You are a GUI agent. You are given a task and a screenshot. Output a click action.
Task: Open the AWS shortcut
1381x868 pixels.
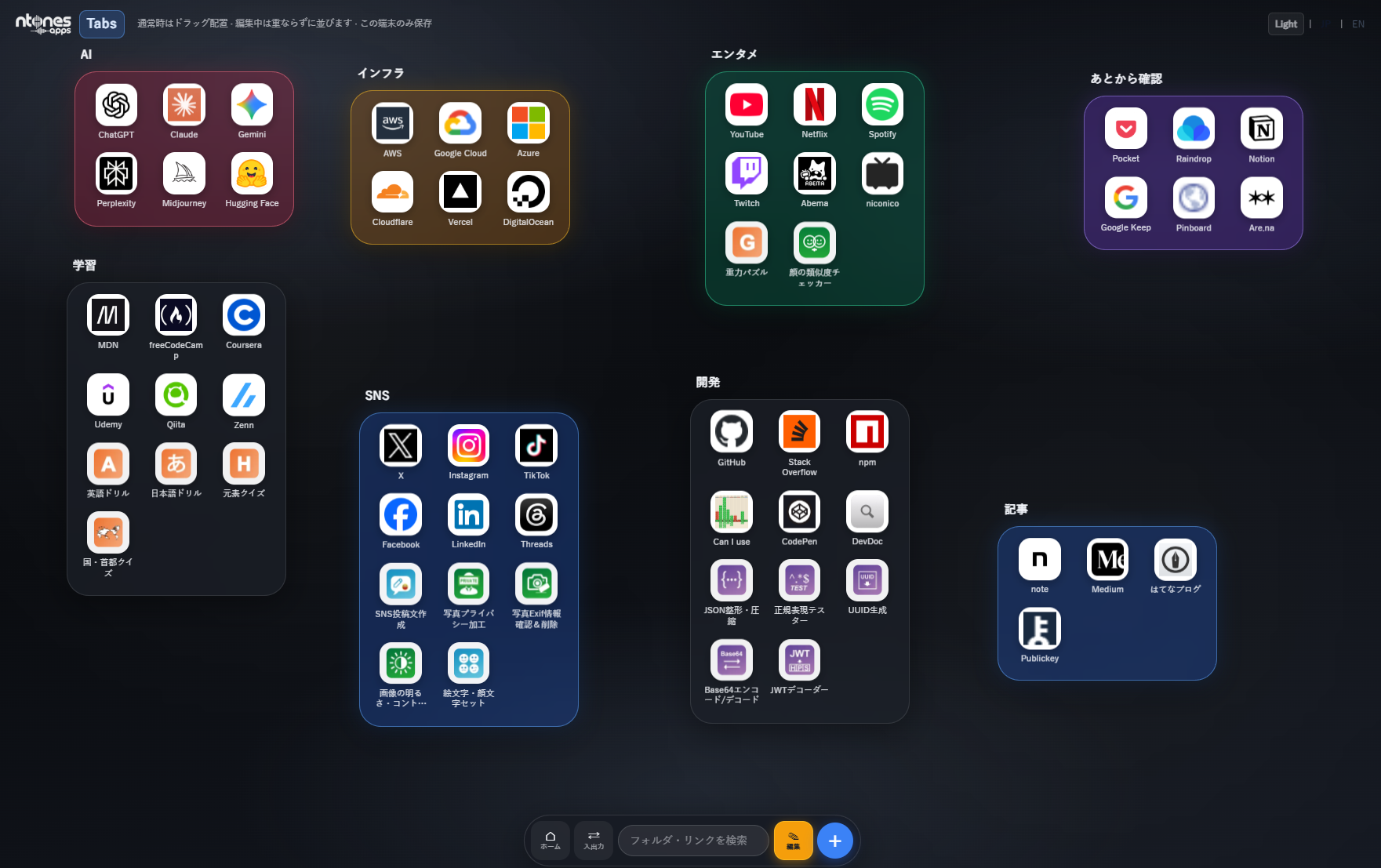[392, 123]
